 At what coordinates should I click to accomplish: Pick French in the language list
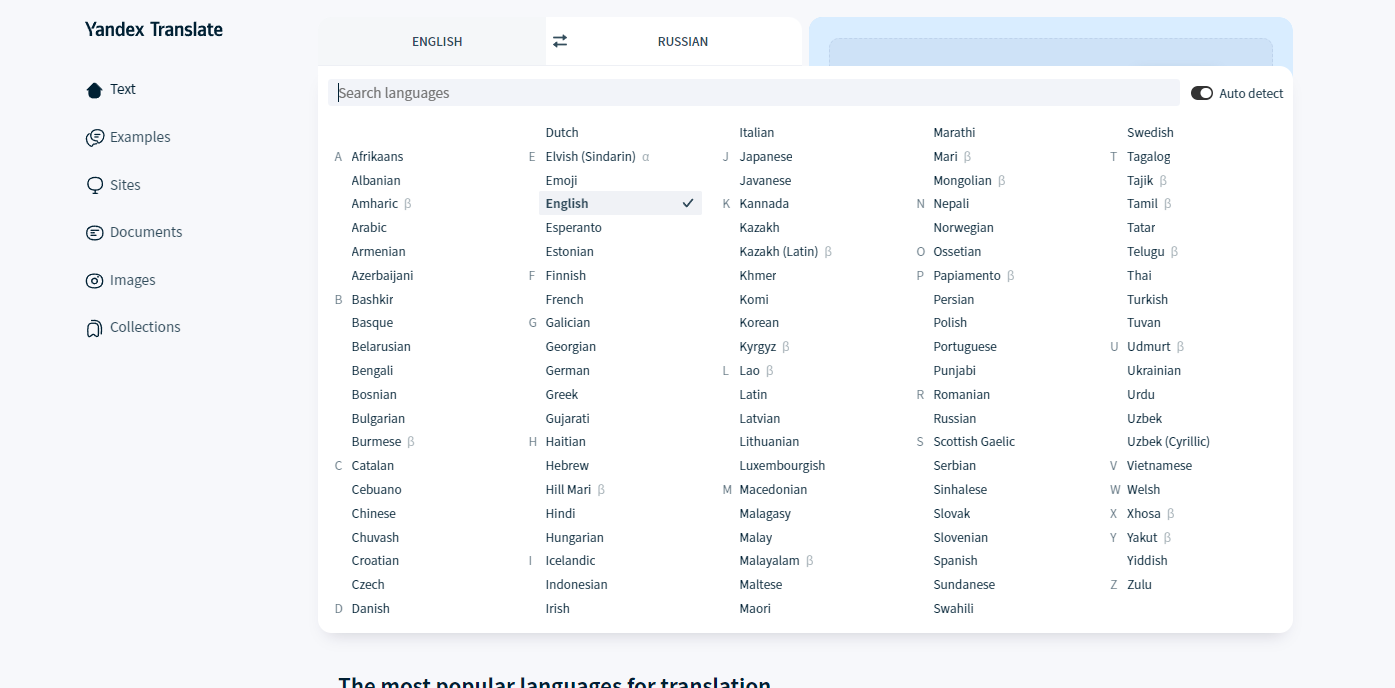[564, 300]
